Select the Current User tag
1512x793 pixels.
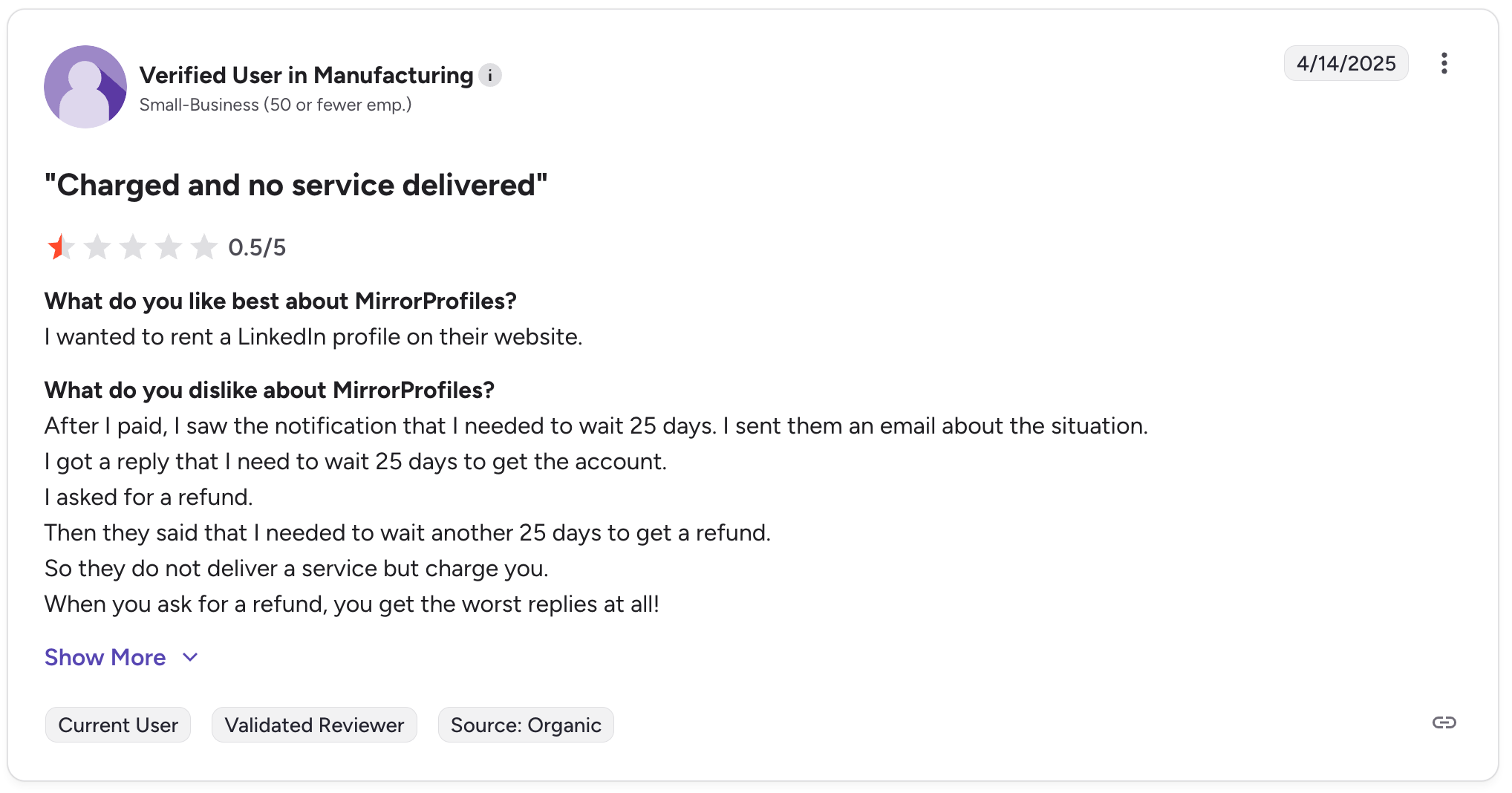[x=118, y=725]
